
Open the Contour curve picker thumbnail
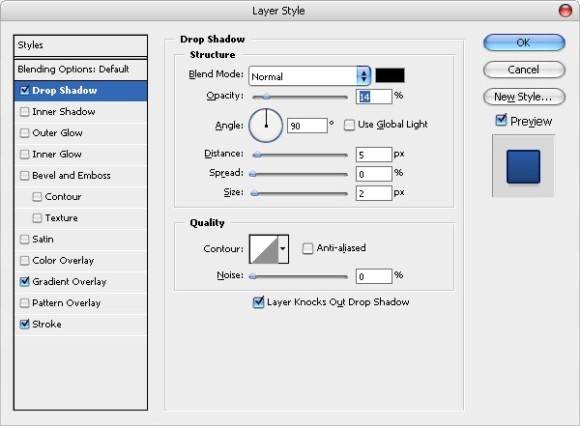pos(264,249)
